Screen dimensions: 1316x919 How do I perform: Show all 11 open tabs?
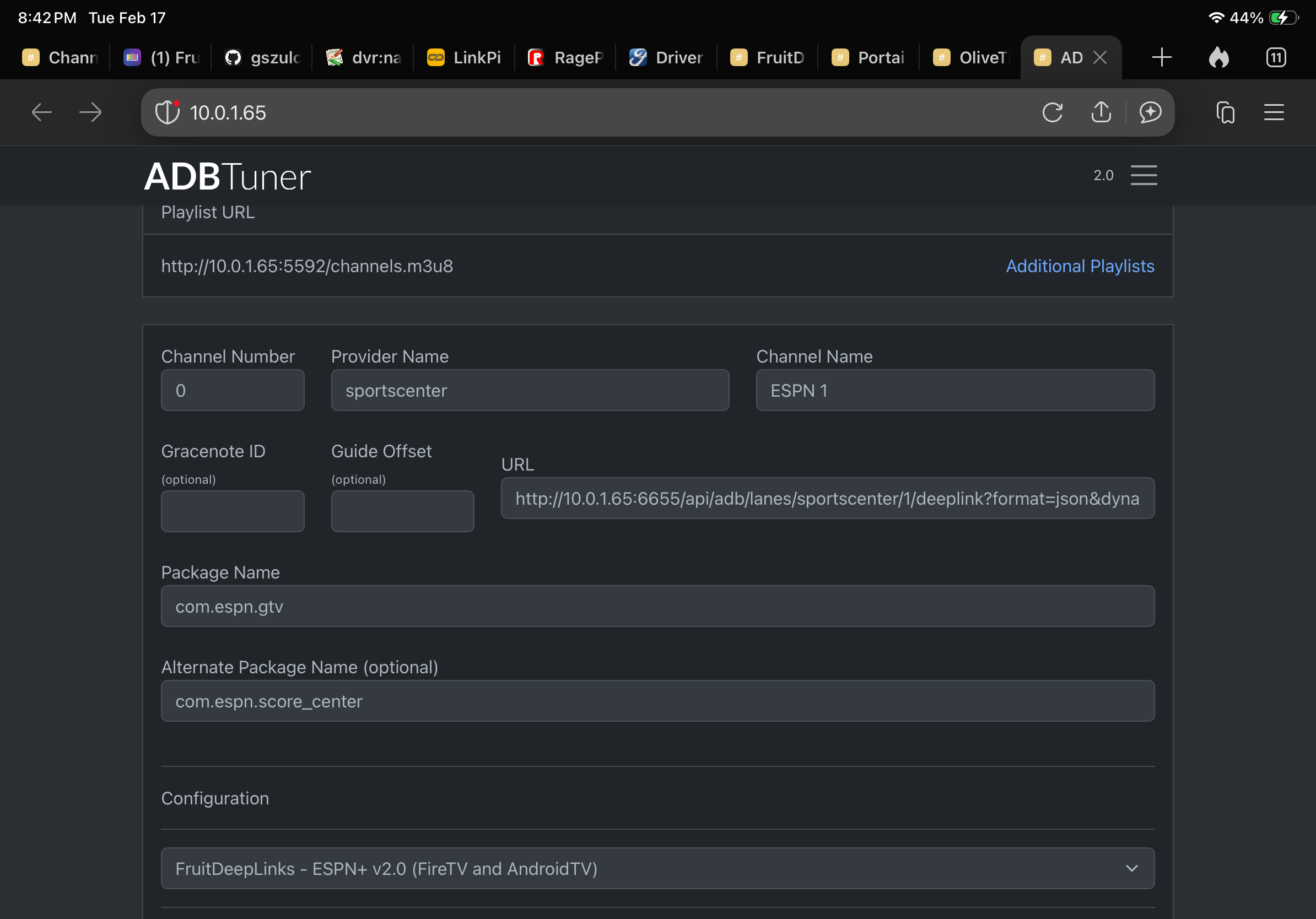click(x=1276, y=57)
